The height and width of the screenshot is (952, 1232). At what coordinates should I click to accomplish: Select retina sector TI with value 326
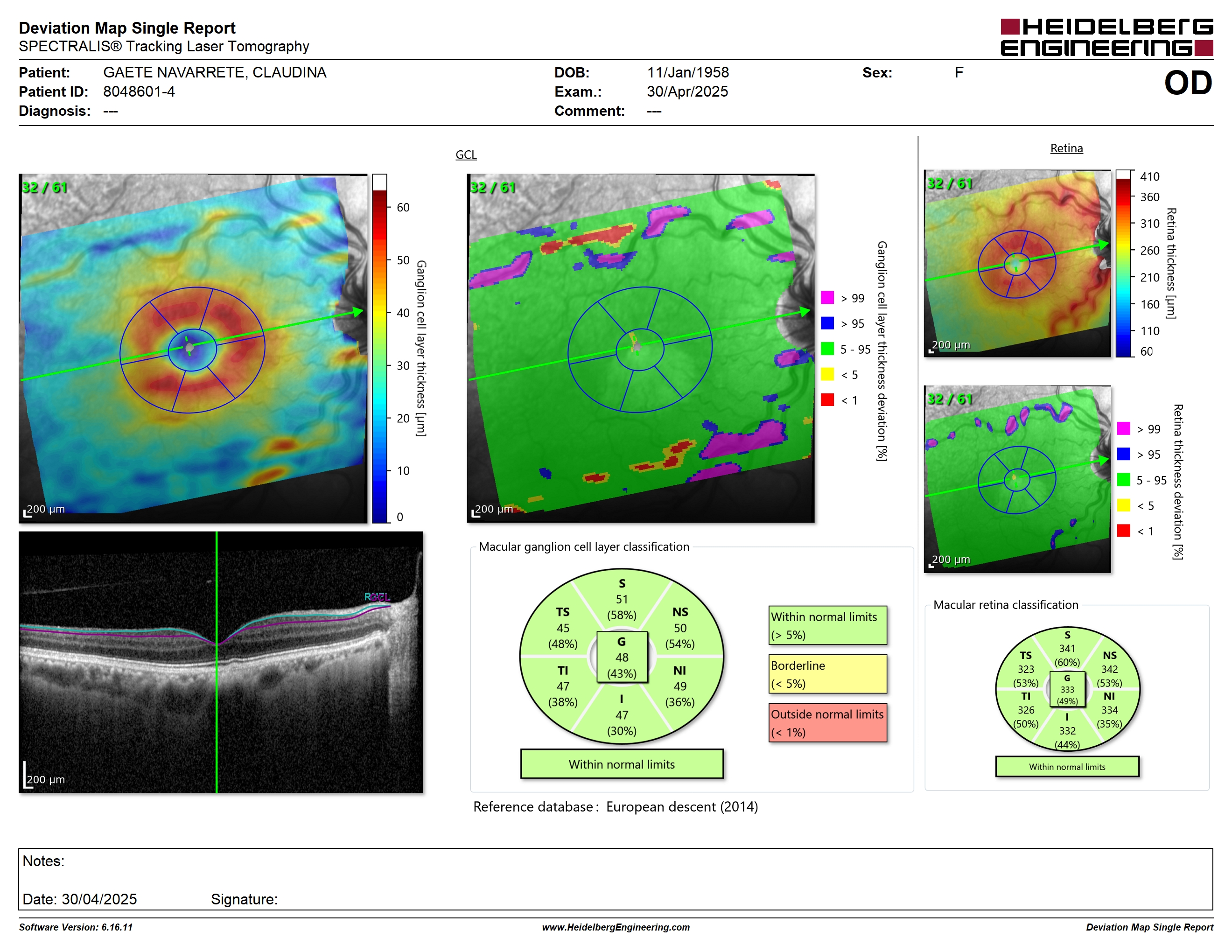click(x=1026, y=710)
